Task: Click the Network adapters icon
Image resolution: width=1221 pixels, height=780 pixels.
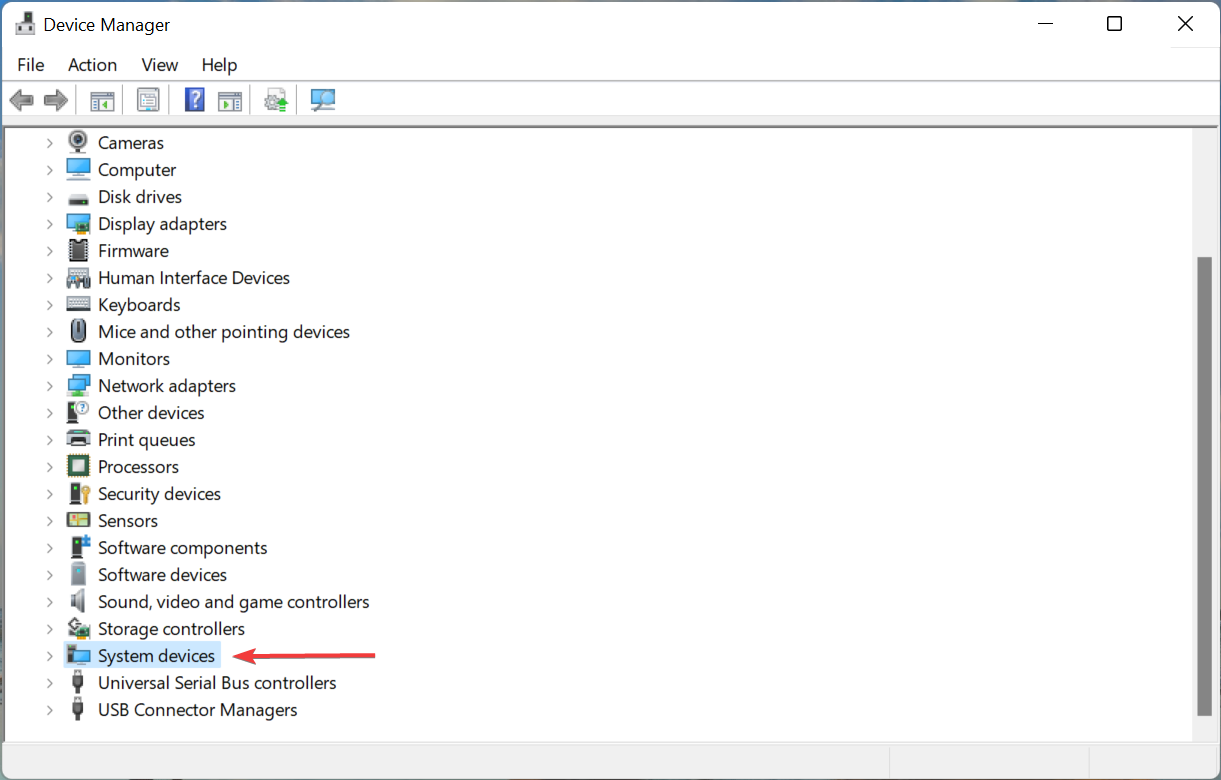Action: (x=78, y=385)
